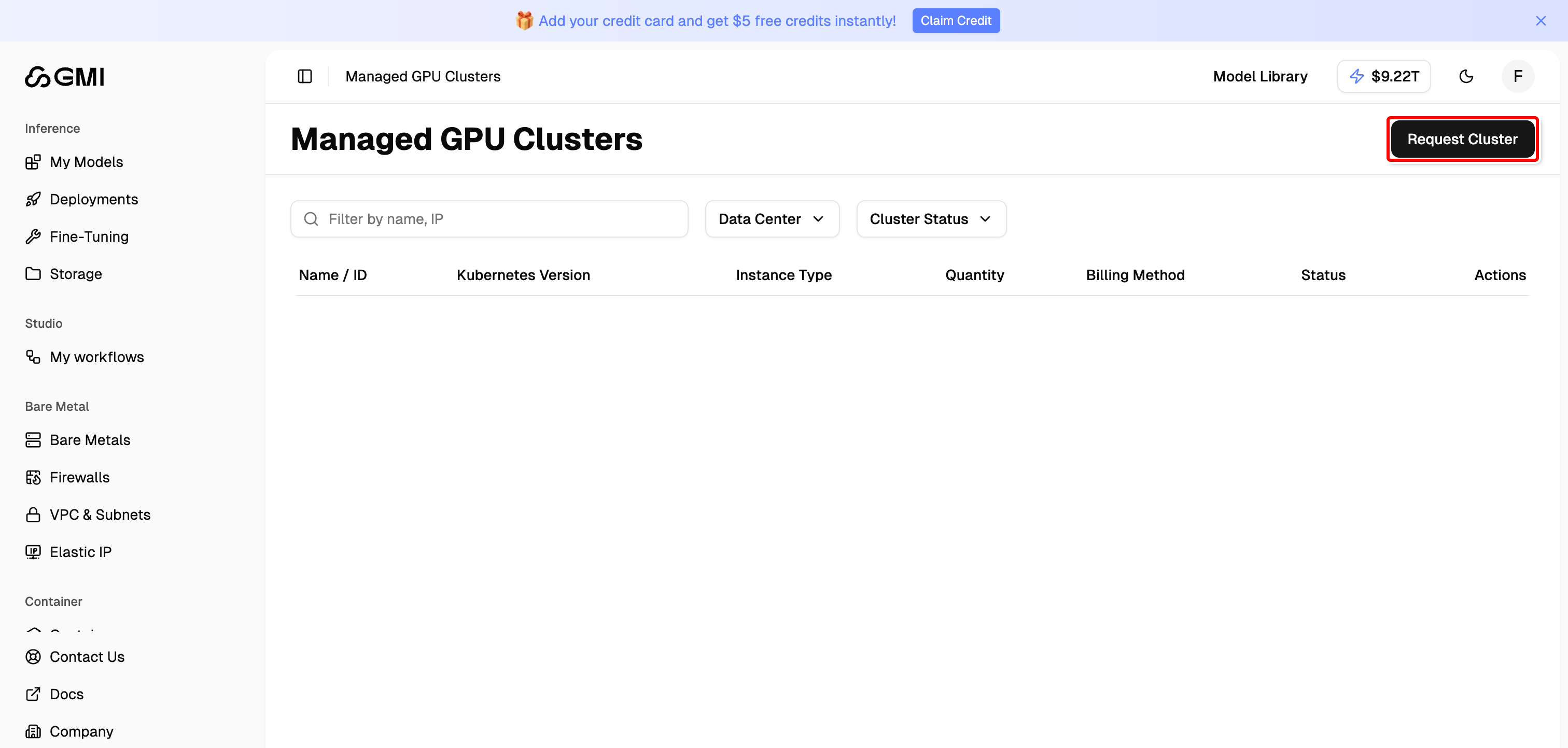Expand the profile avatar menu

tap(1517, 76)
